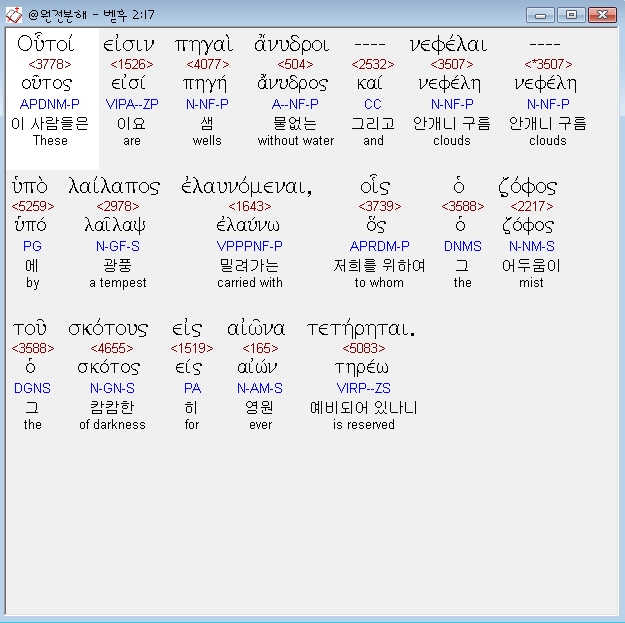625x623 pixels.
Task: Click the parsing code APRDM-P
Action: [379, 246]
